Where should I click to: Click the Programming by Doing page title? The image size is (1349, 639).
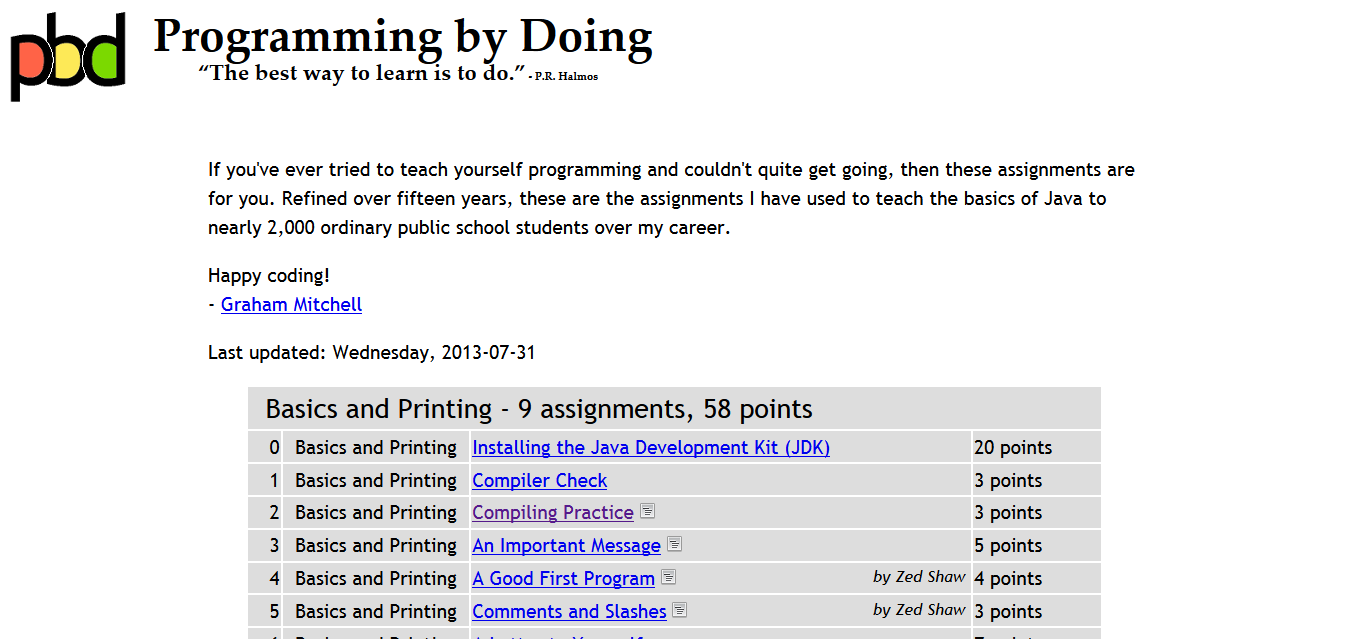coord(402,36)
